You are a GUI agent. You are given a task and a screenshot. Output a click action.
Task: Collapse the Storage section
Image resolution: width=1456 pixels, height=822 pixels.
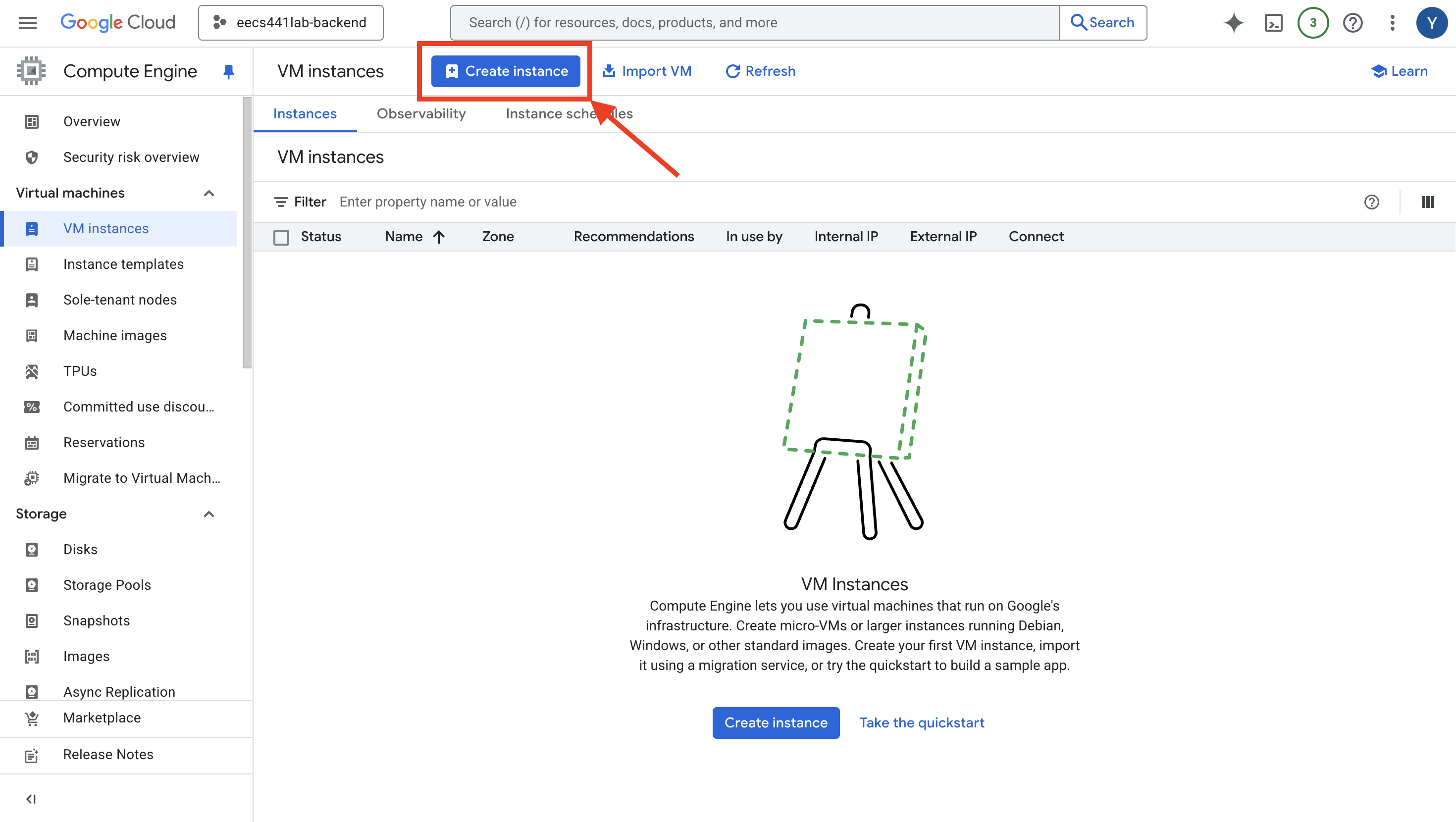(x=208, y=514)
